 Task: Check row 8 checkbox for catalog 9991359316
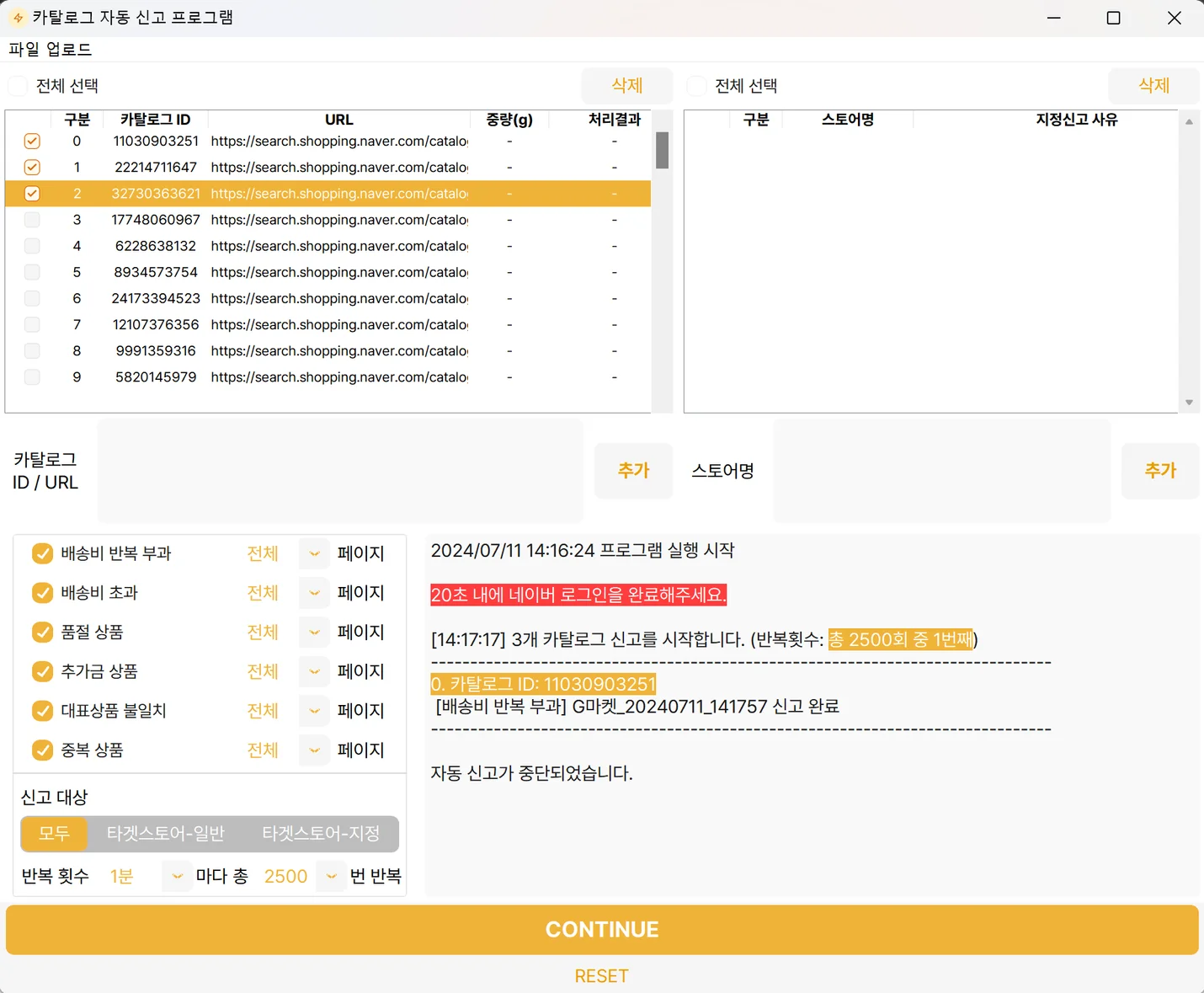32,350
